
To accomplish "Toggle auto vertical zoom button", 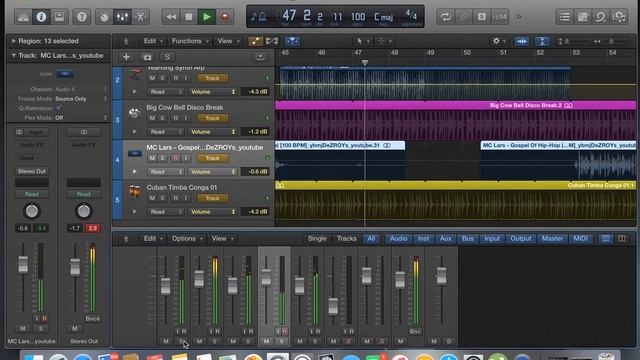I will 542,41.
